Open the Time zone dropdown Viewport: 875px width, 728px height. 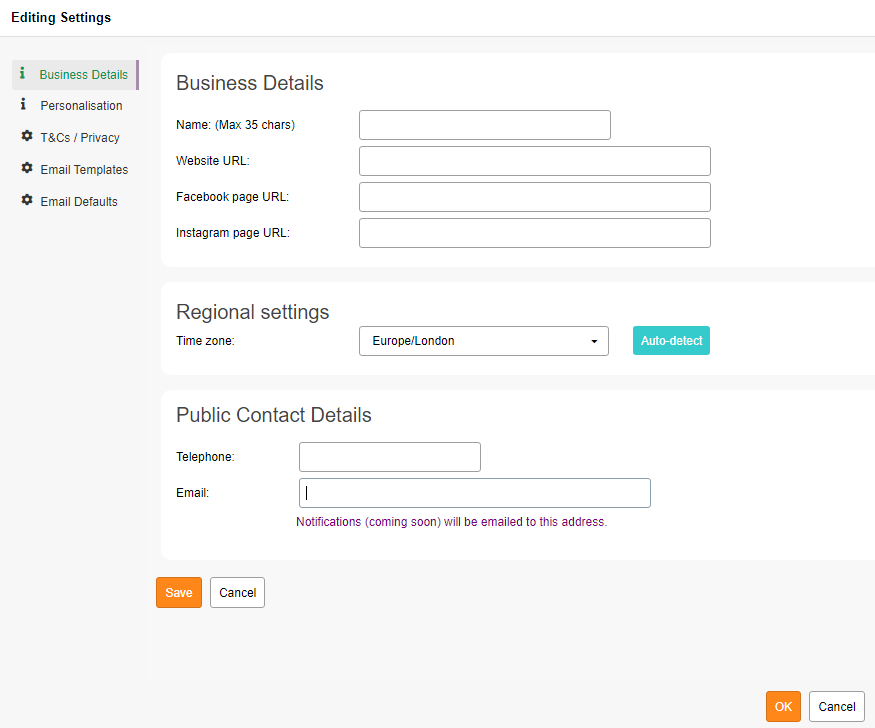(x=484, y=341)
